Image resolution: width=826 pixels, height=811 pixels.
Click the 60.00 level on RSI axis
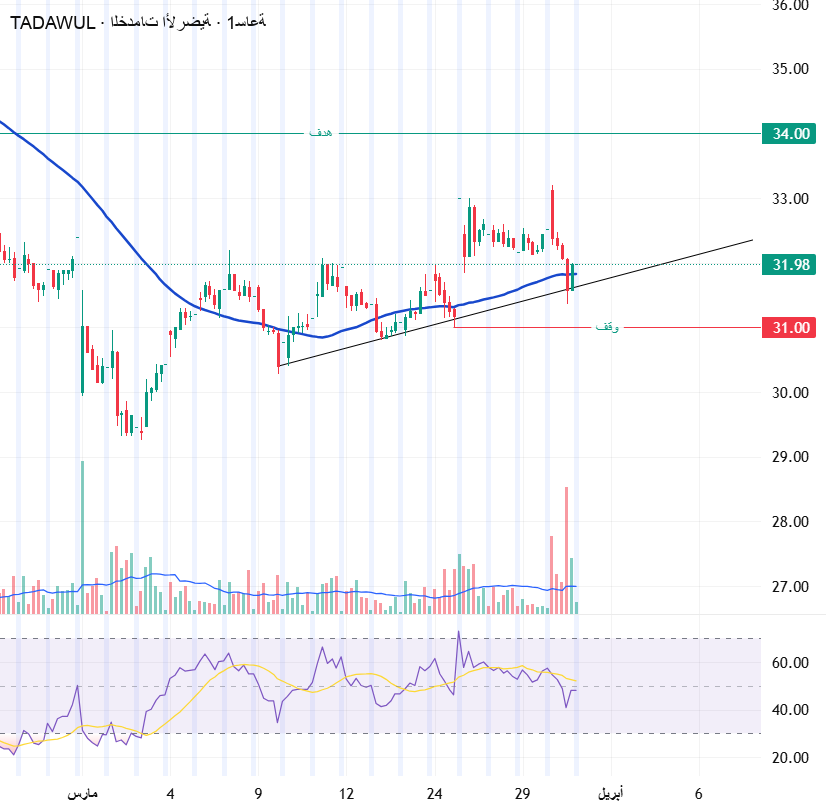coord(790,662)
